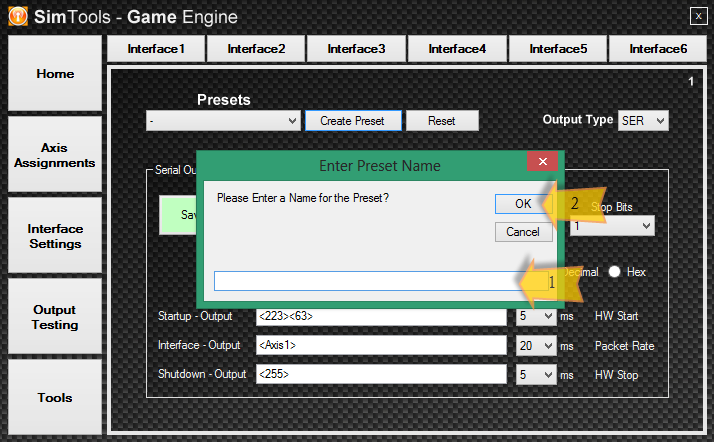Click the 'Packet Rate' label
The height and width of the screenshot is (442, 714).
pos(624,346)
